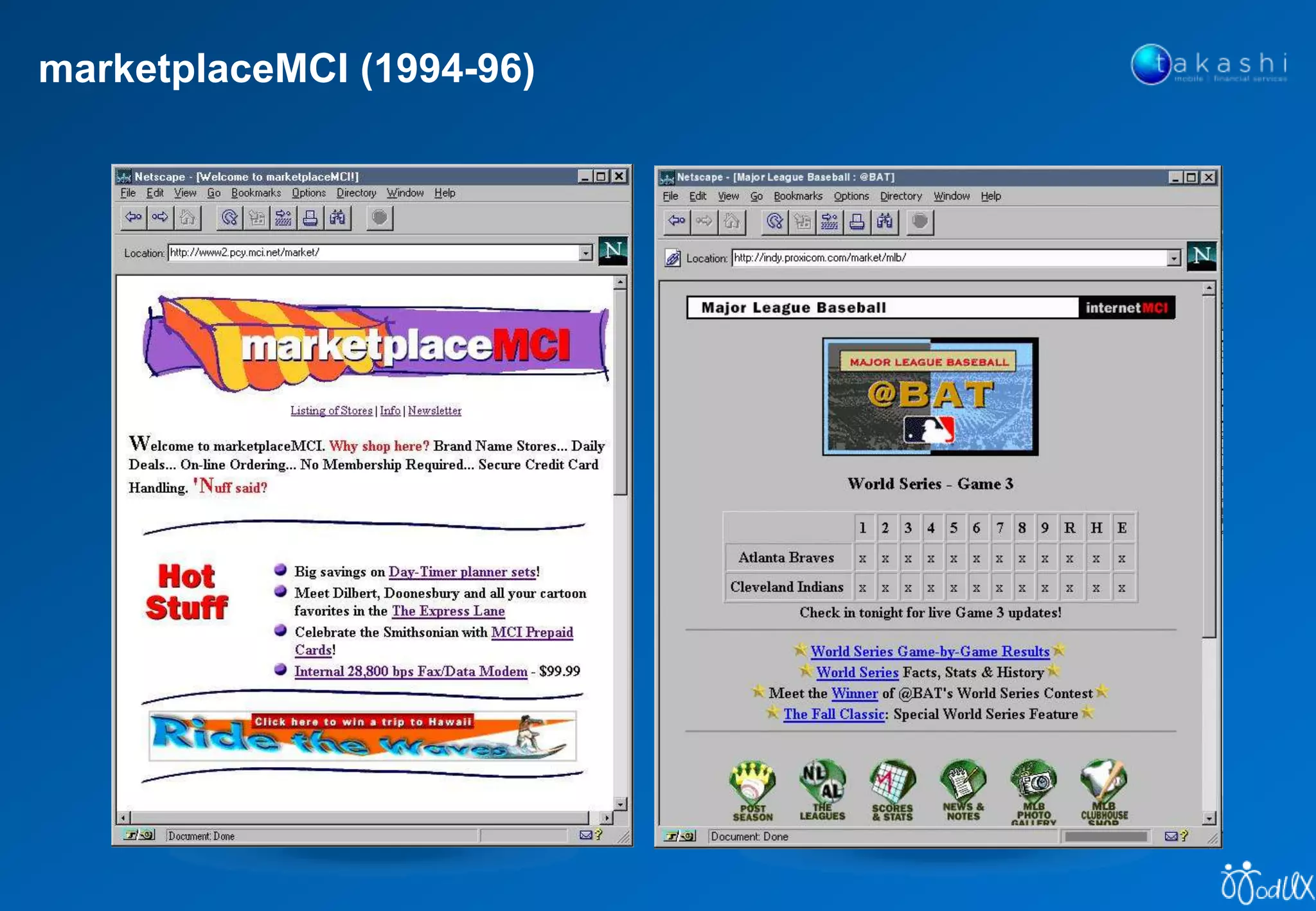The height and width of the screenshot is (911, 1316).
Task: Open View menu in Baseball window
Action: (x=728, y=196)
